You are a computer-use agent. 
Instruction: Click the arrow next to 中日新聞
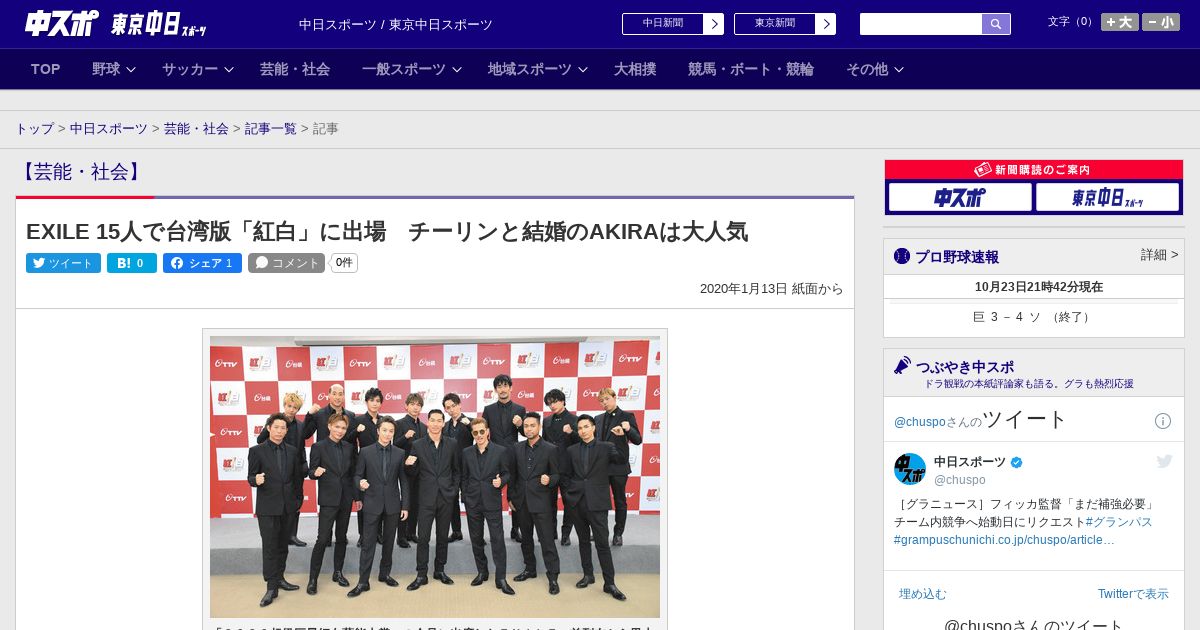coord(714,24)
